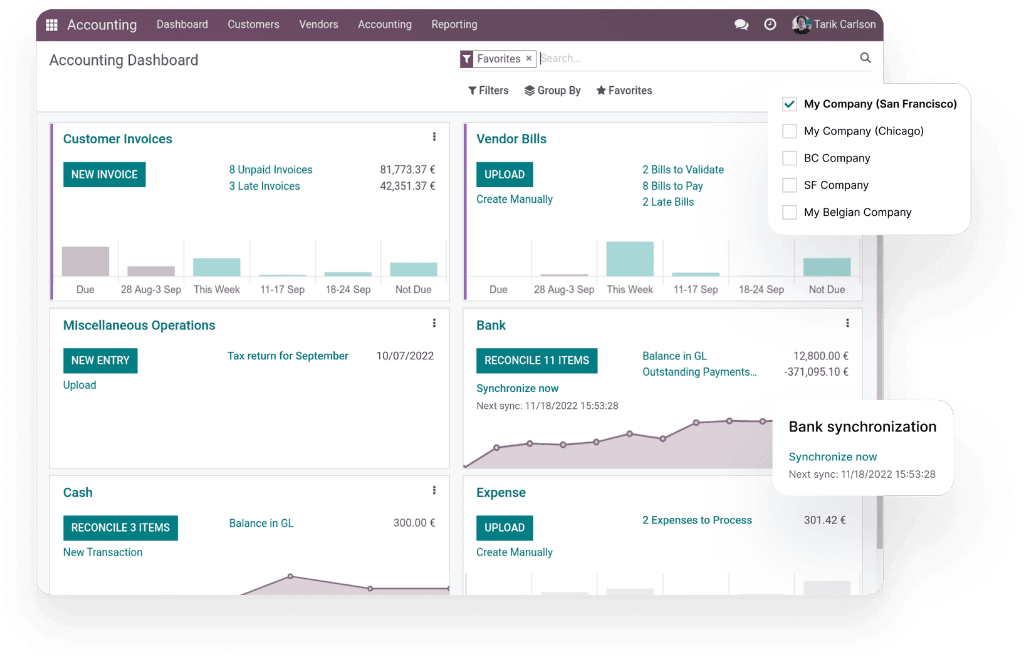The height and width of the screenshot is (659, 1024).
Task: Uncheck My Company (San Francisco)
Action: pos(789,104)
